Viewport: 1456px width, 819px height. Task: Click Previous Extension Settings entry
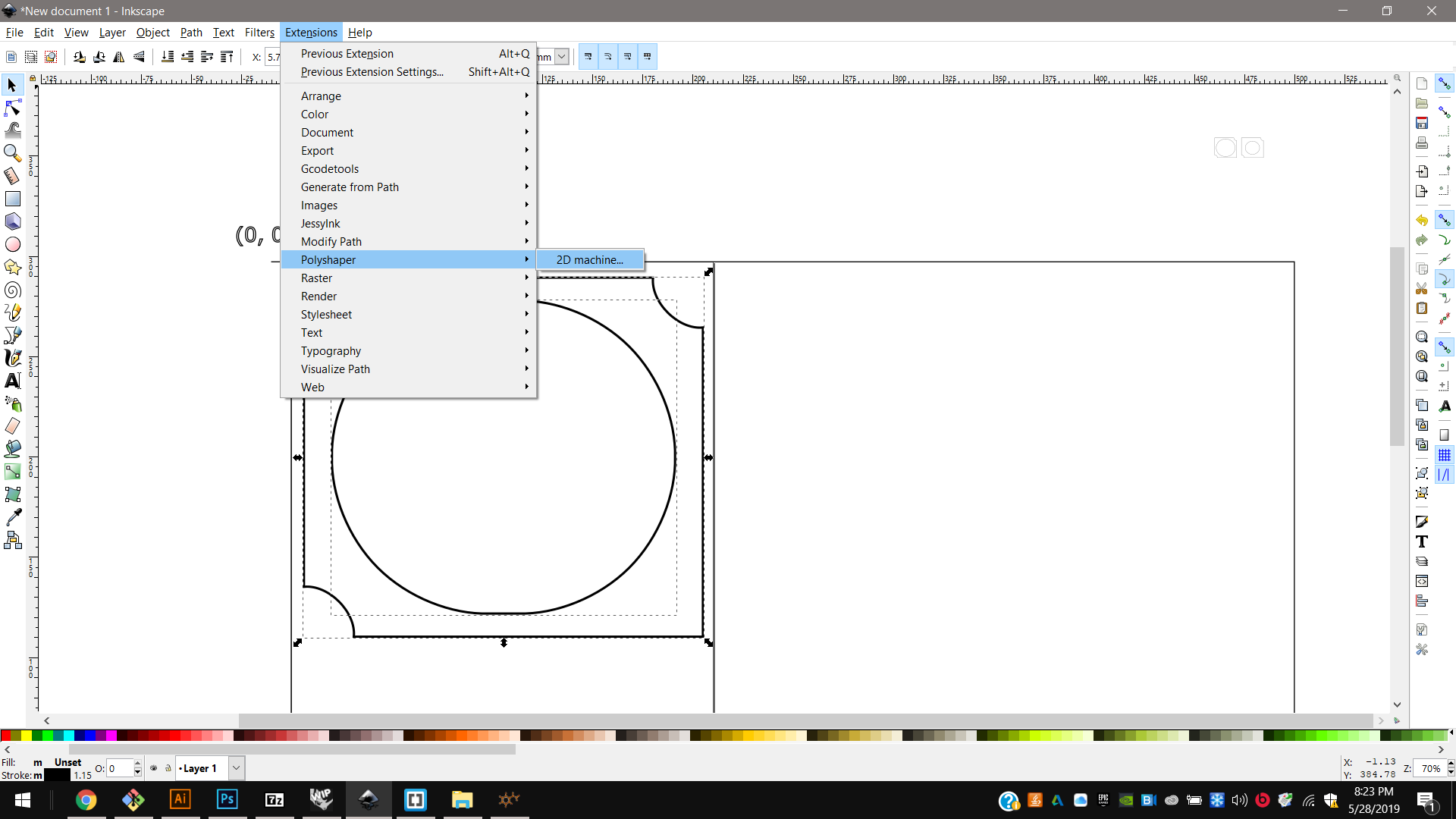372,72
